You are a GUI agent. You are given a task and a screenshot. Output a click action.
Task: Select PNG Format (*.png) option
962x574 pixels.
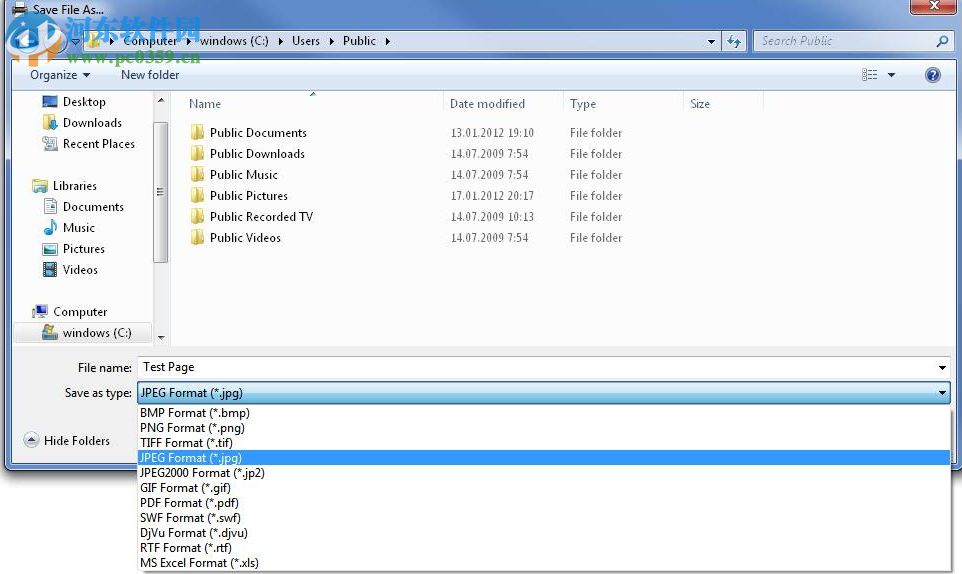coord(544,428)
